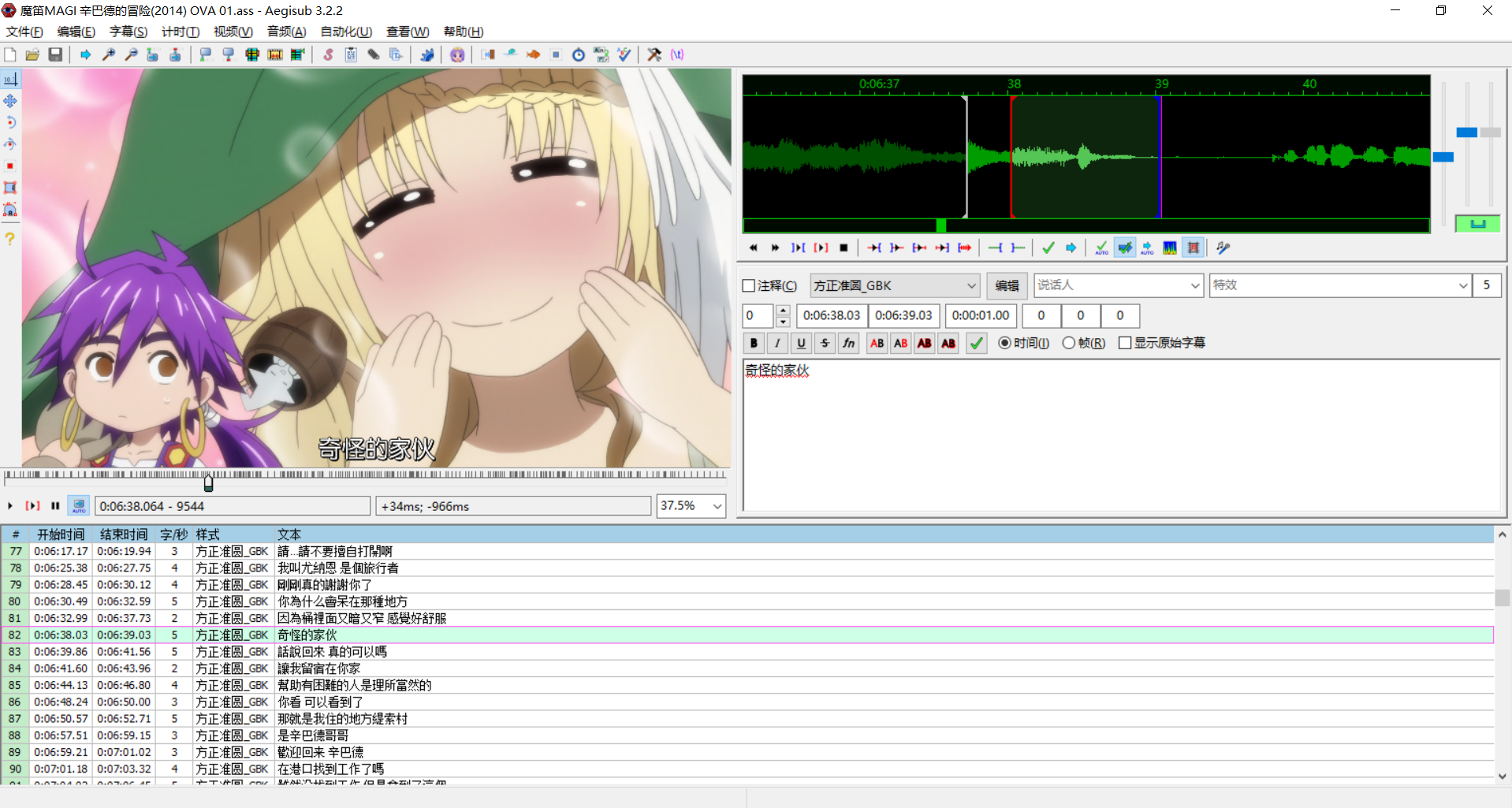Toggle auto go-to-next-line blue checkmark
Viewport: 1512px width, 808px height.
point(1124,248)
